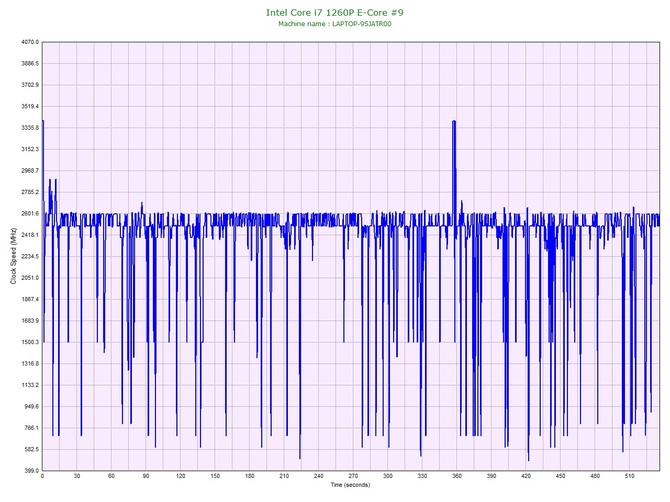This screenshot has width=670, height=502.
Task: Click the 90 seconds x-axis tick label
Action: [146, 476]
